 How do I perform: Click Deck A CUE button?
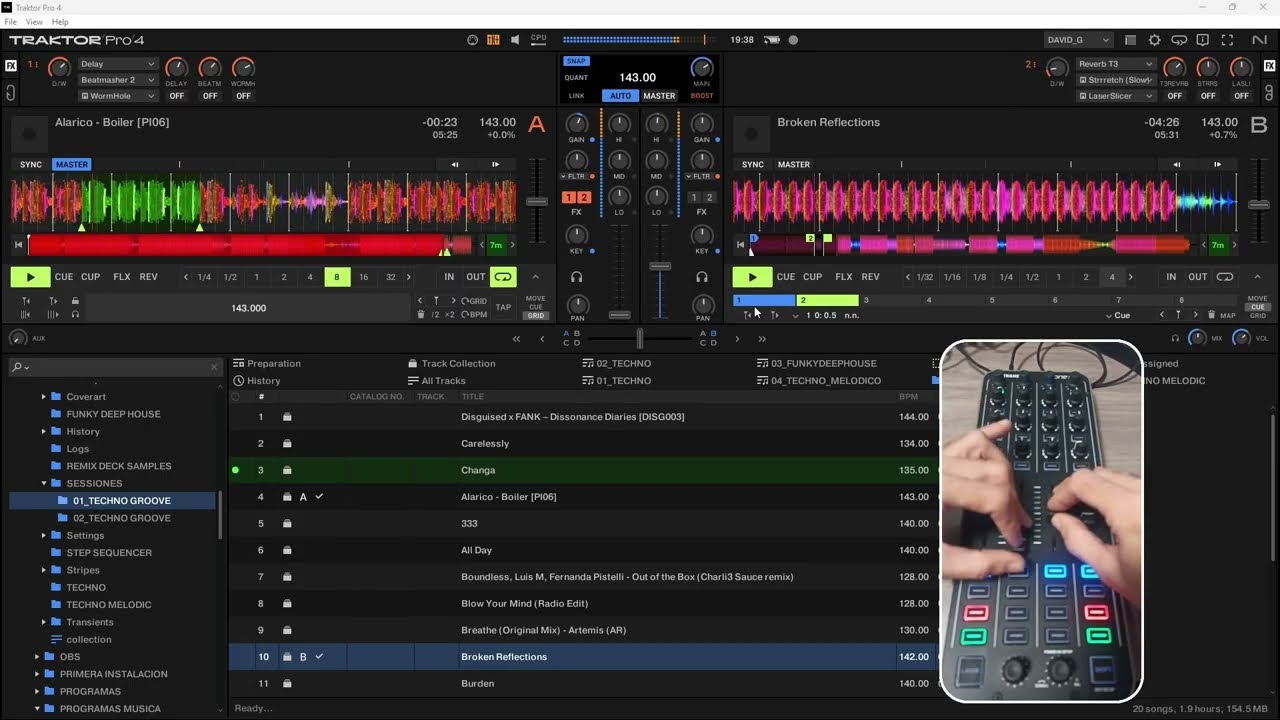(64, 277)
